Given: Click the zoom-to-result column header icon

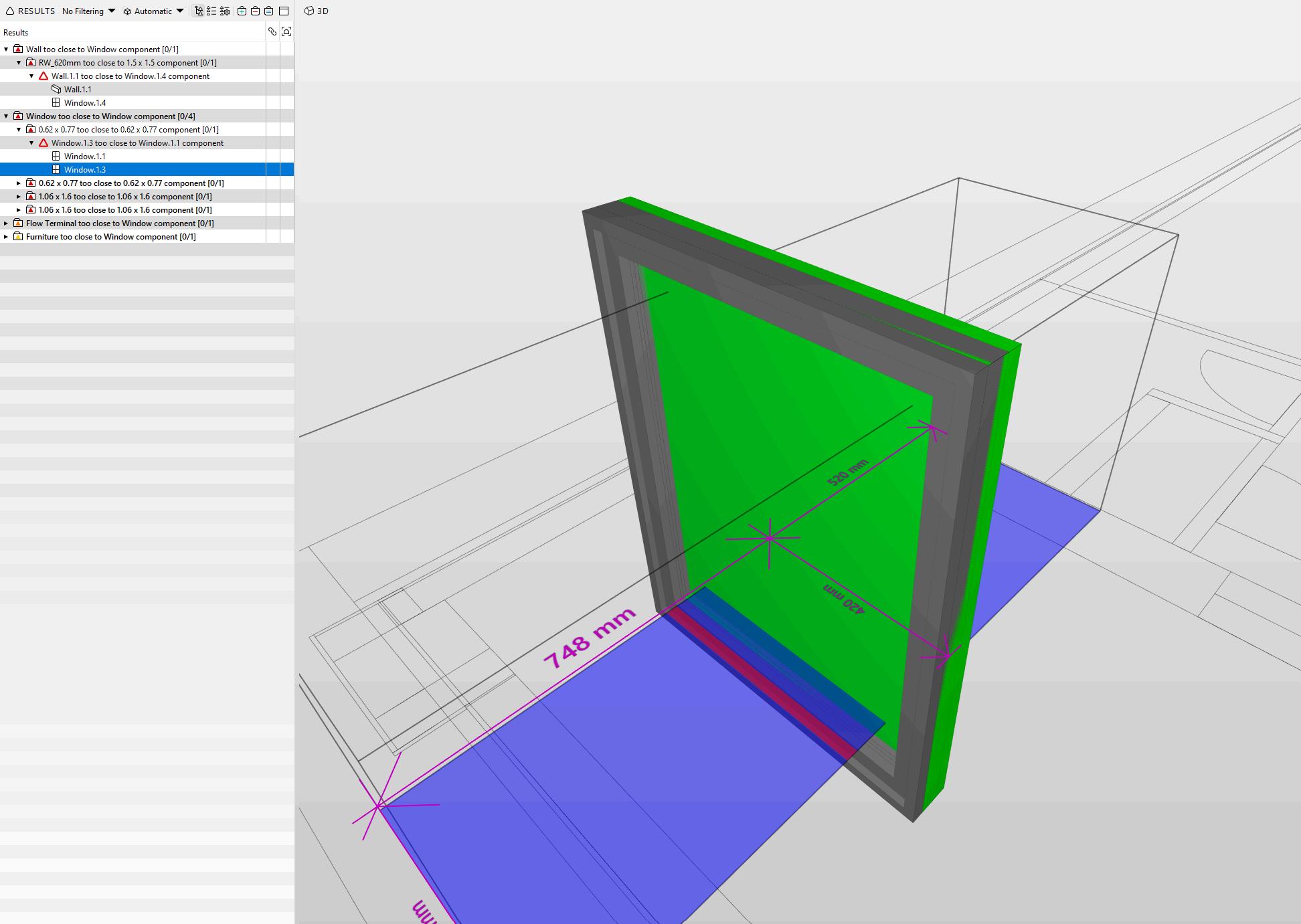Looking at the screenshot, I should coord(286,31).
